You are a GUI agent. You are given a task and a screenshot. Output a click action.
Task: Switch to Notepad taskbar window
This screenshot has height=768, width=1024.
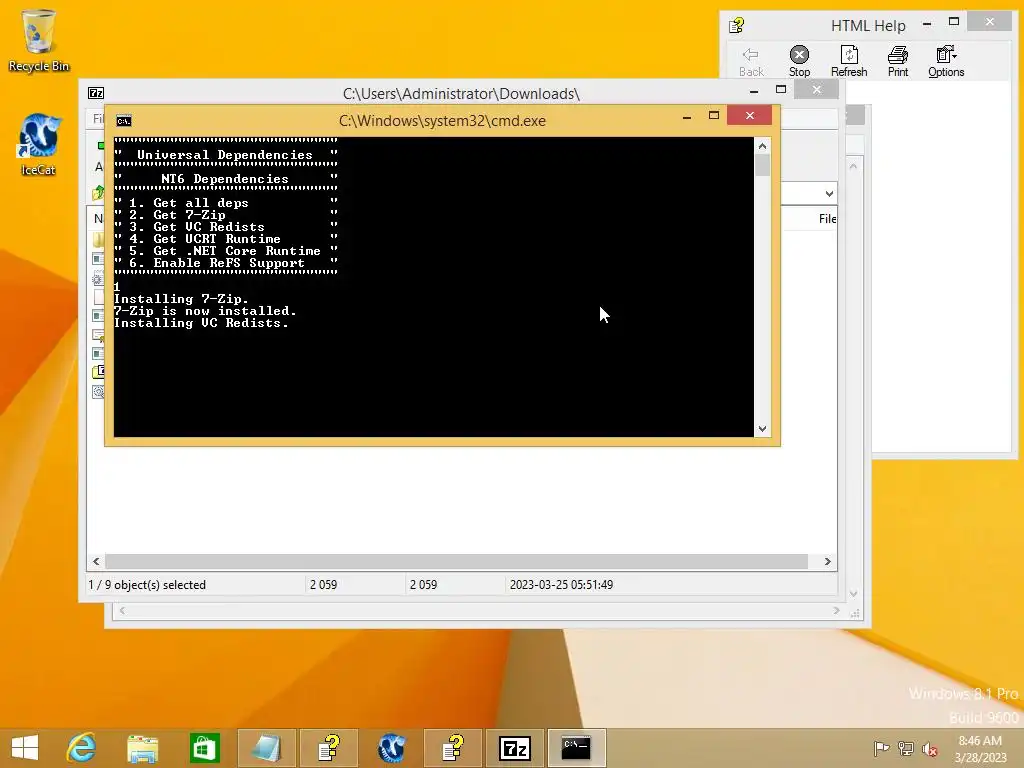click(x=266, y=748)
